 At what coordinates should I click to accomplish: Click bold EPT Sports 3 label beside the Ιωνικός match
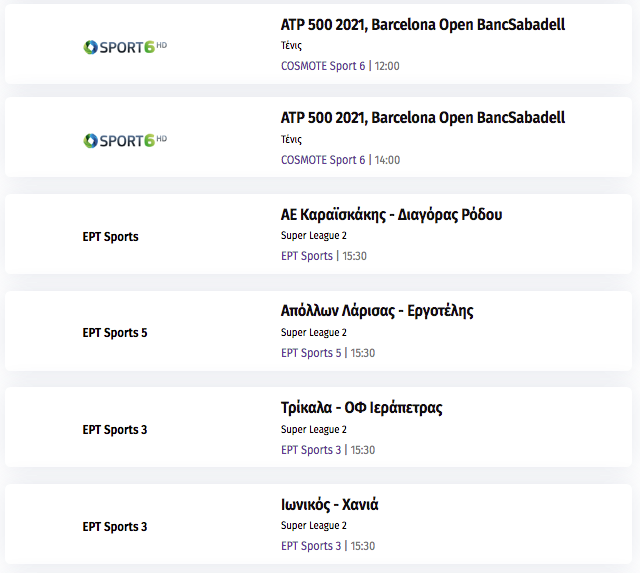(115, 527)
